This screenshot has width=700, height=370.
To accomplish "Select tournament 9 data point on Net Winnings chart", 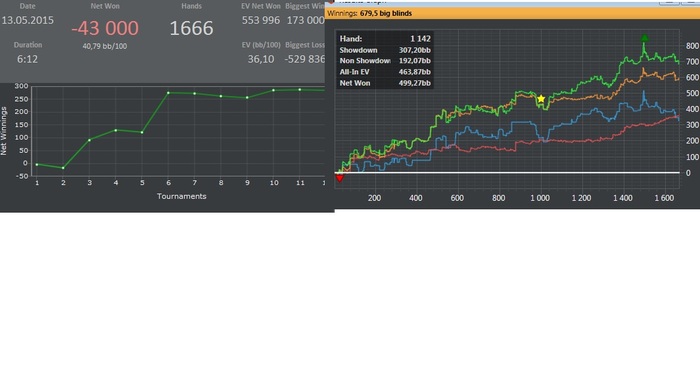I will coord(247,97).
